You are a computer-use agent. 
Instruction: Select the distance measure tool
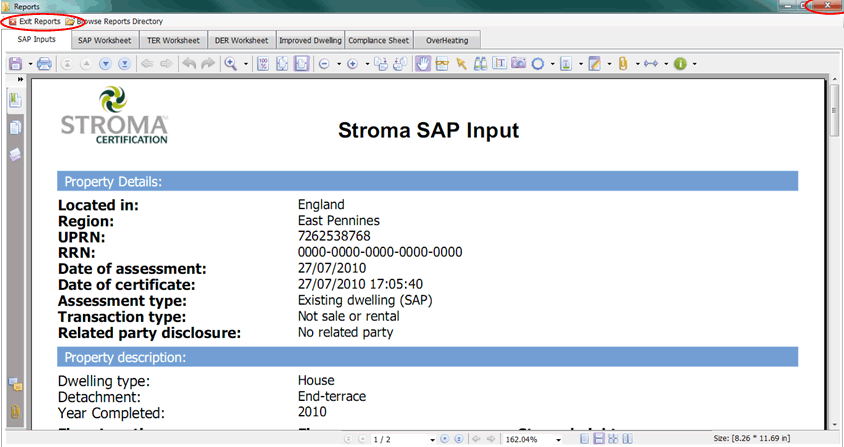coord(651,64)
